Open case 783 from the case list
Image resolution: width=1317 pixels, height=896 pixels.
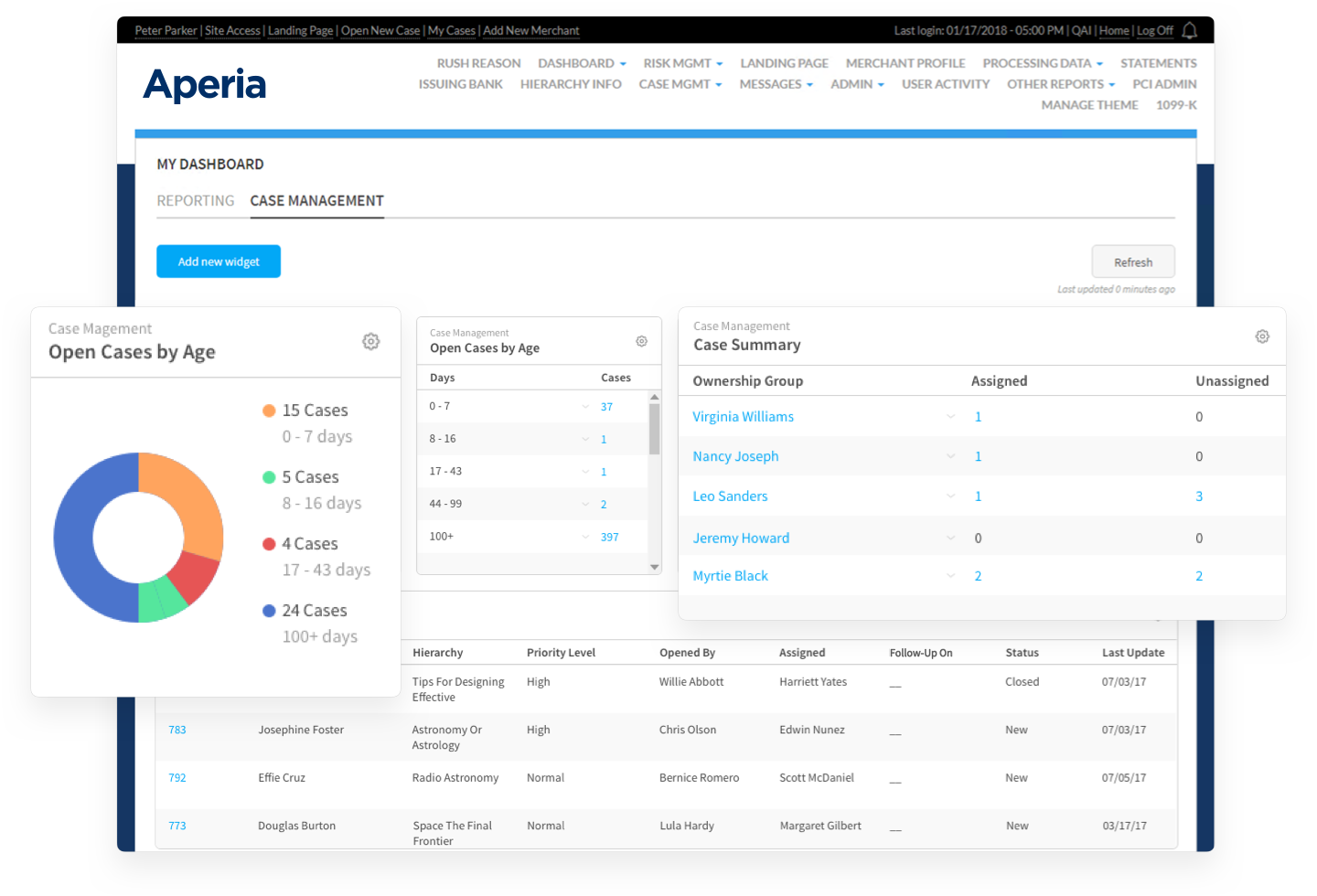pyautogui.click(x=177, y=730)
